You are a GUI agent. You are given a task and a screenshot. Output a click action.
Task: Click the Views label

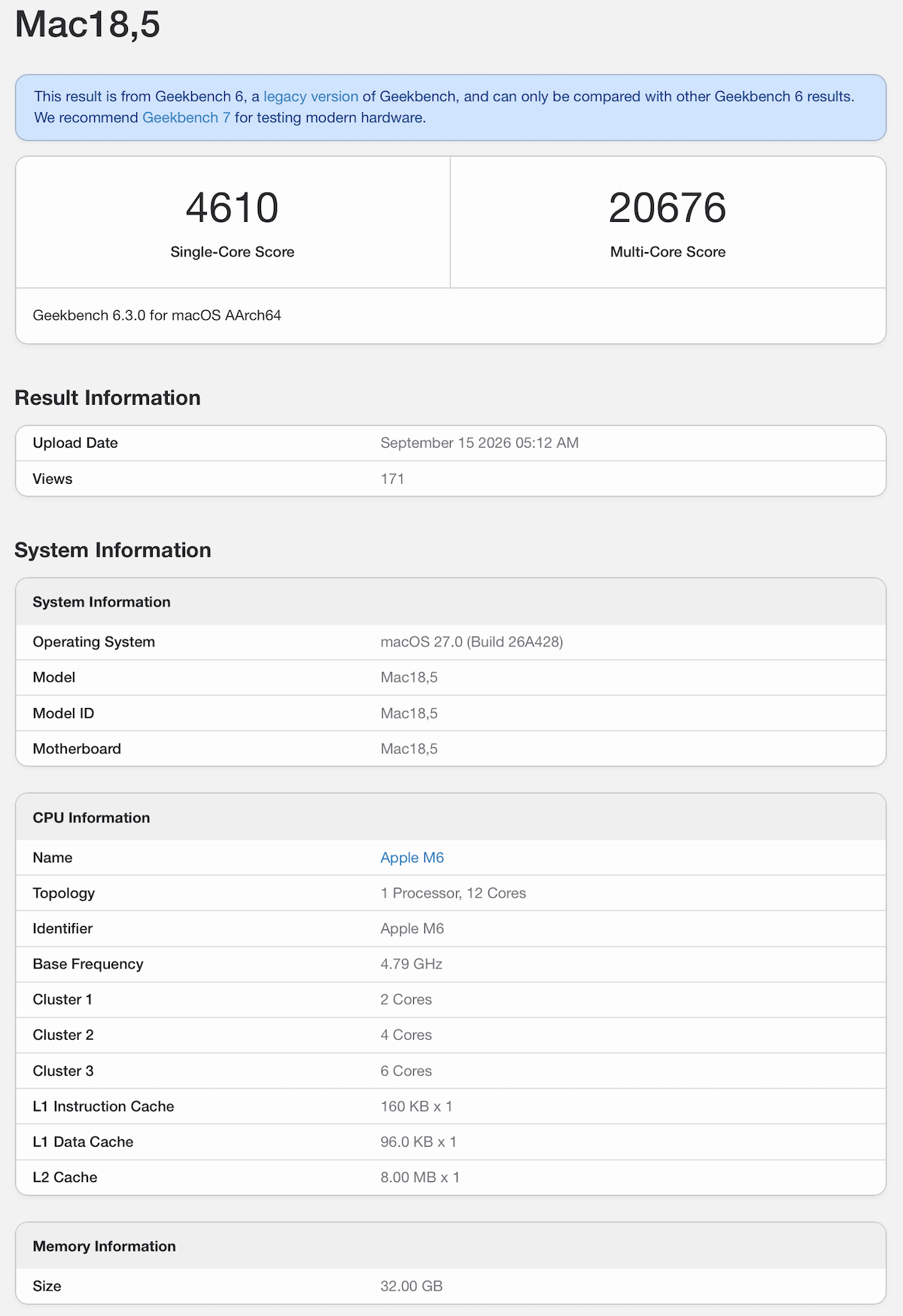[53, 479]
